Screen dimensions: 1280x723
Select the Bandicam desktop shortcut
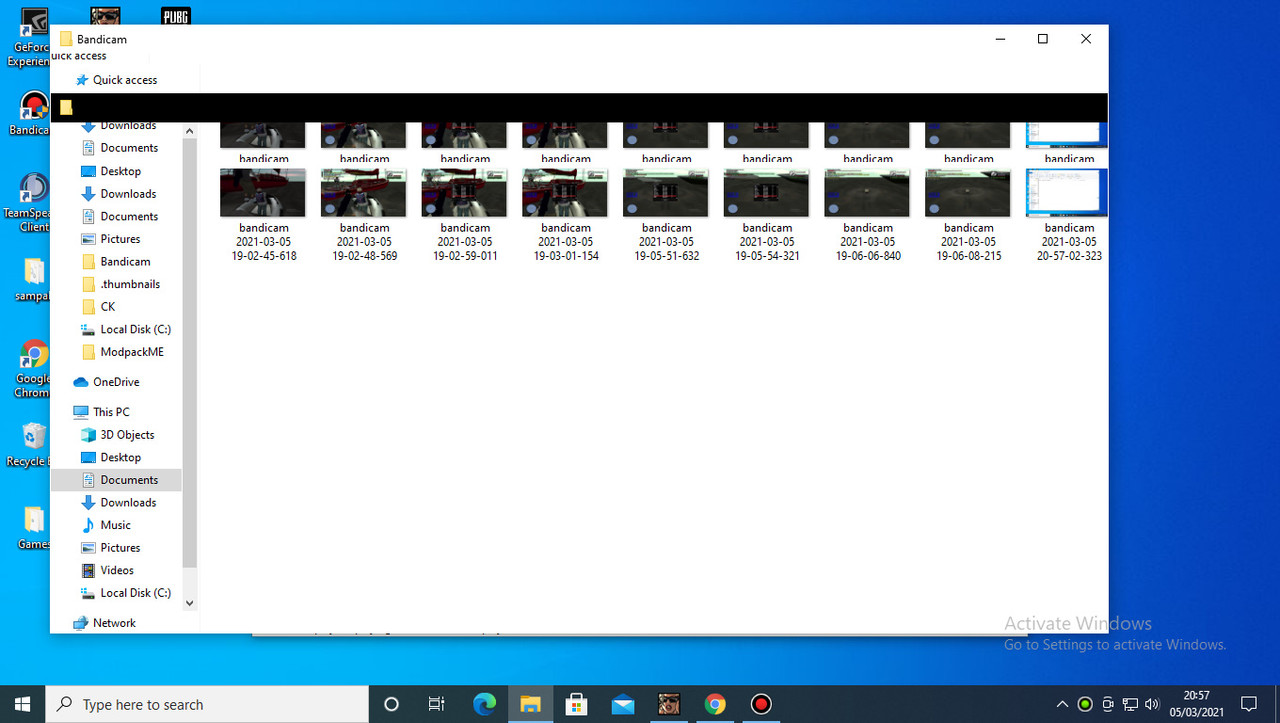(30, 115)
